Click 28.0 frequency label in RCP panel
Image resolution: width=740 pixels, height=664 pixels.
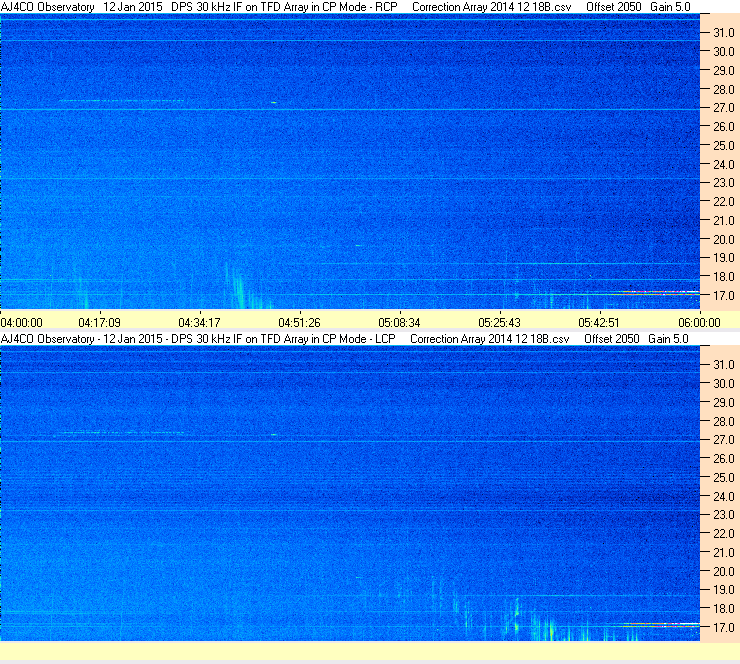click(x=723, y=90)
